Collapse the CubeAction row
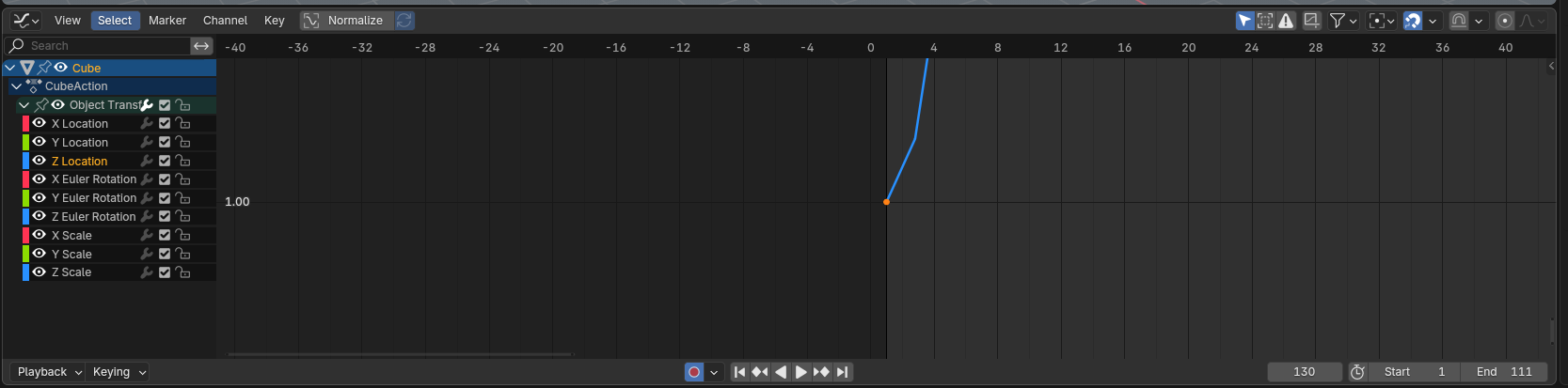Image resolution: width=1568 pixels, height=388 pixels. point(16,86)
